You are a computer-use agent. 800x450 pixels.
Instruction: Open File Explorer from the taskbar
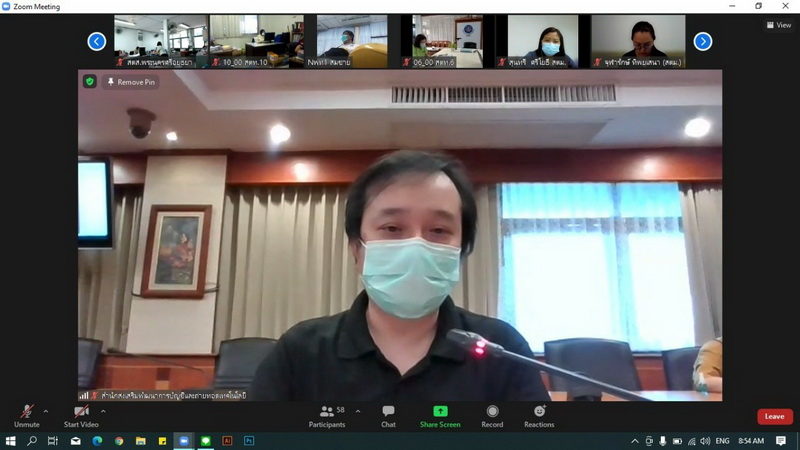[141, 441]
